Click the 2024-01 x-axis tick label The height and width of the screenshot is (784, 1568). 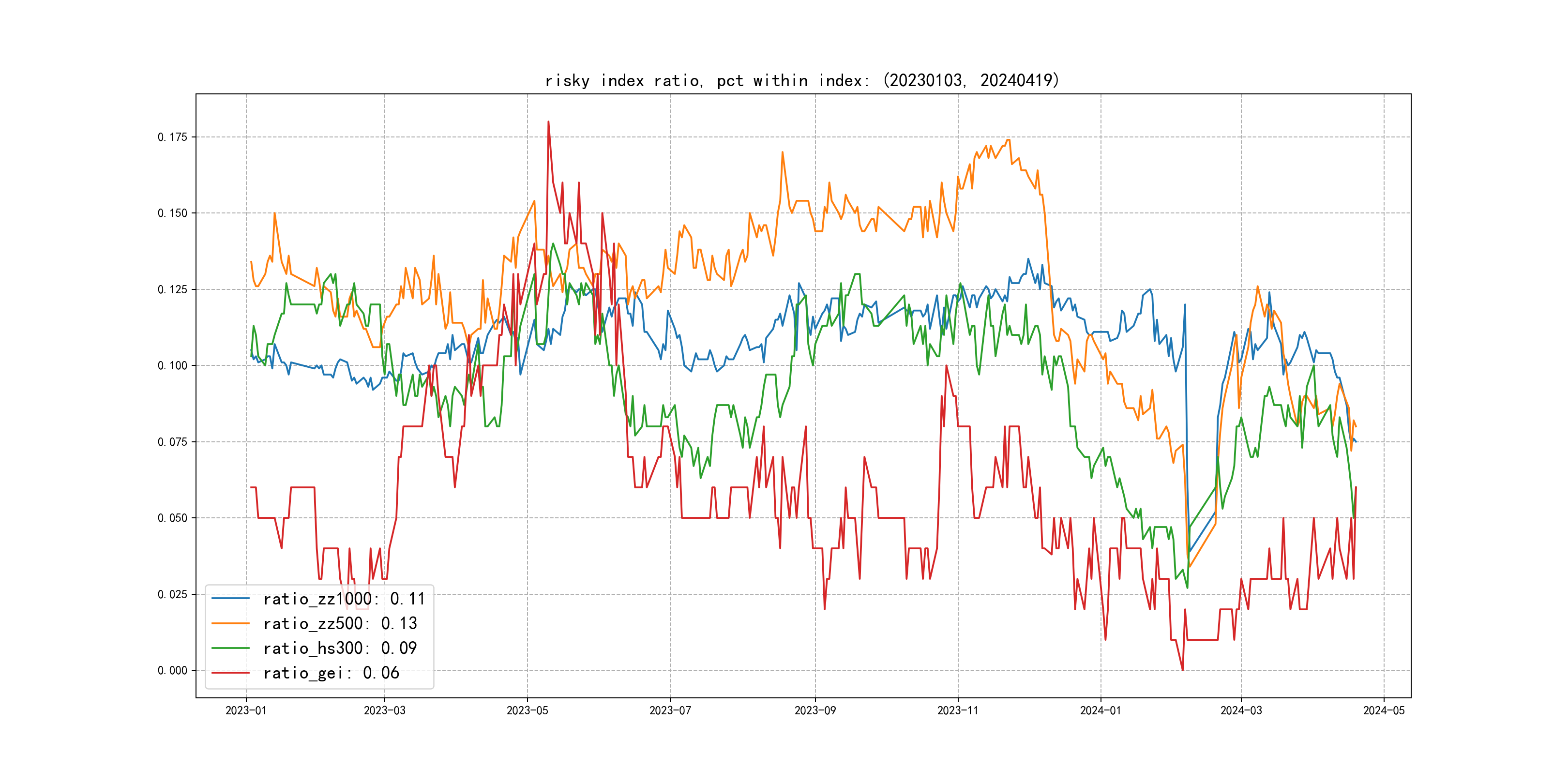pyautogui.click(x=1101, y=711)
